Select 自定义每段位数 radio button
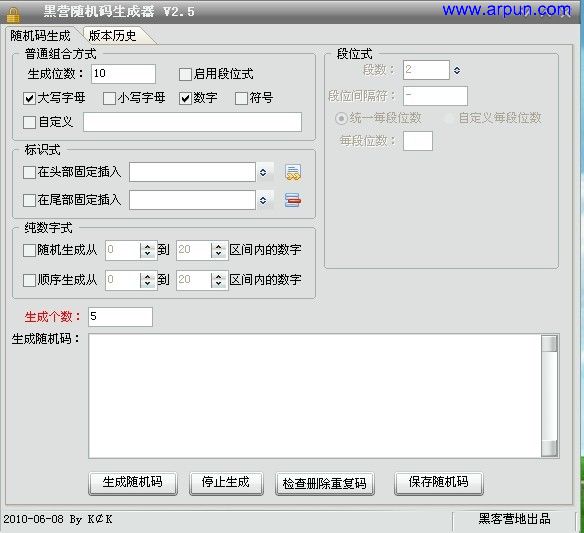The image size is (584, 533). [450, 118]
